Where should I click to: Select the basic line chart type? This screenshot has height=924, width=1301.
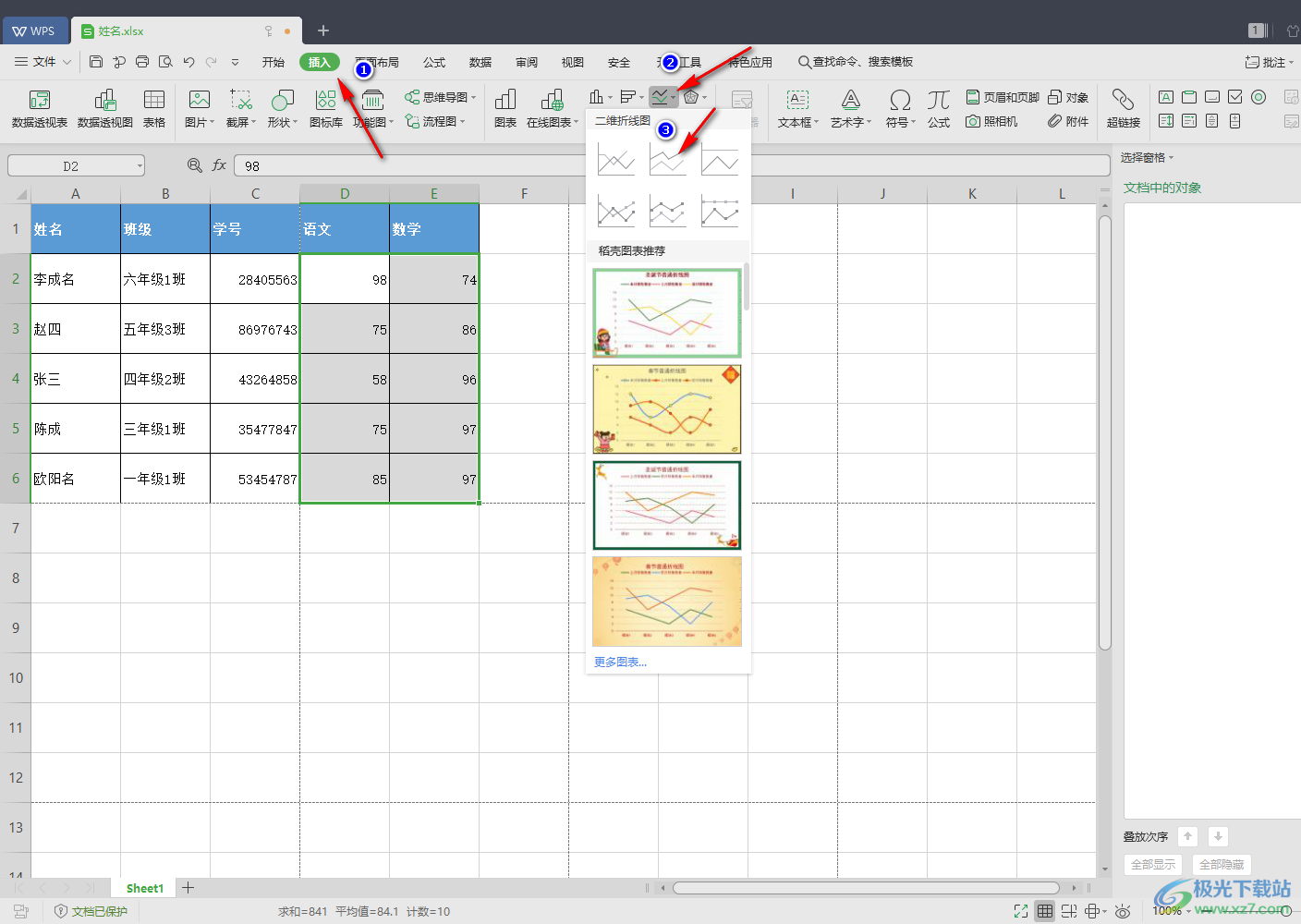click(616, 161)
